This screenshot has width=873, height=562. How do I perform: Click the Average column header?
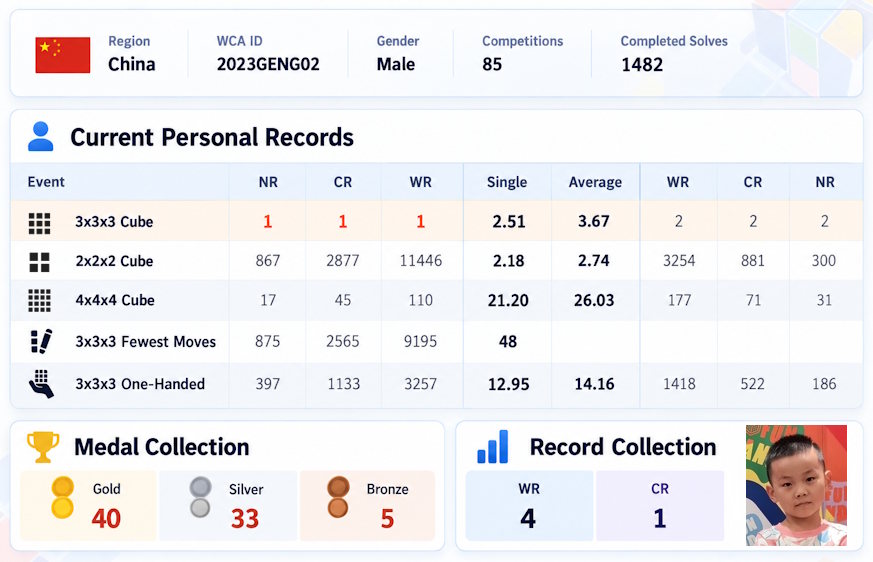pyautogui.click(x=595, y=182)
